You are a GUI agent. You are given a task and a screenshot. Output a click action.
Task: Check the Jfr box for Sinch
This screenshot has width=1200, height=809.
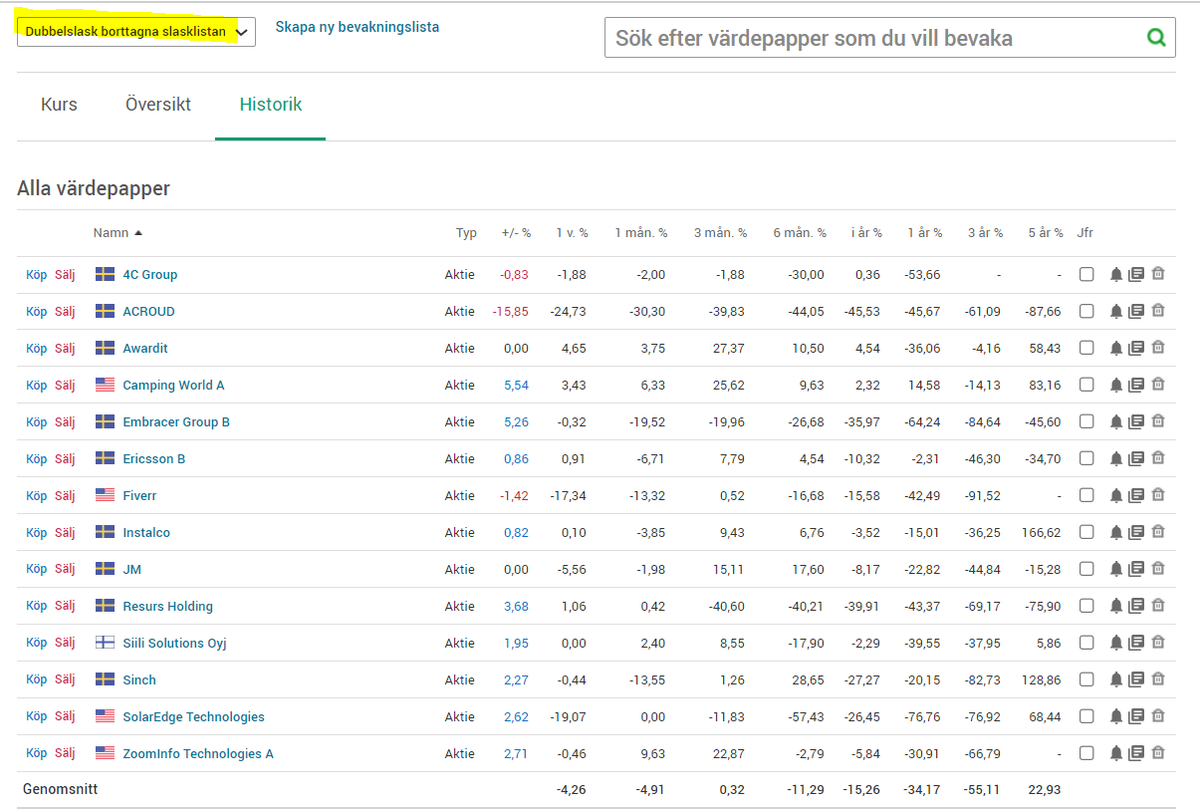[1086, 680]
